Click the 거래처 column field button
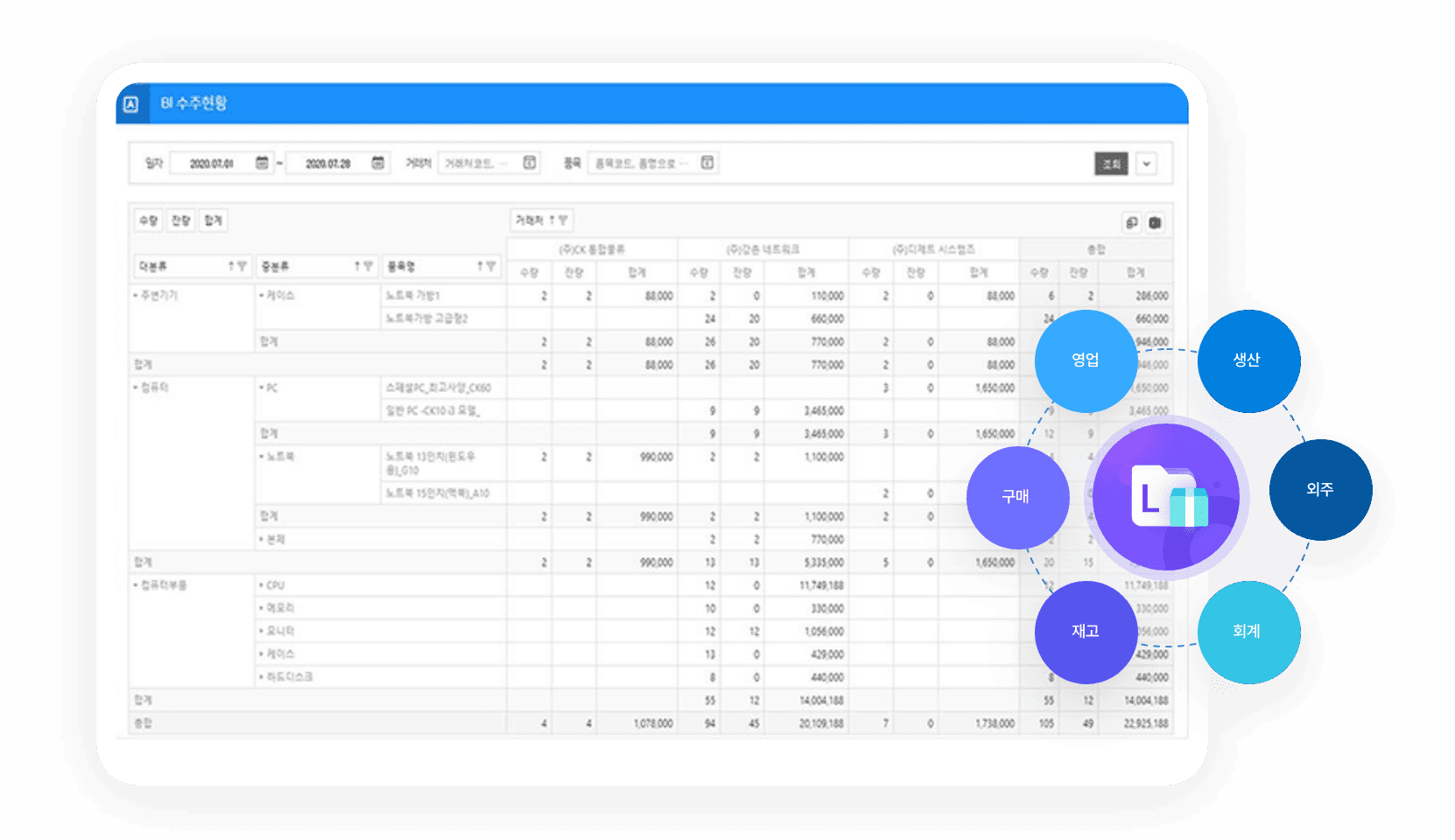This screenshot has width=1455, height=840. tap(541, 220)
